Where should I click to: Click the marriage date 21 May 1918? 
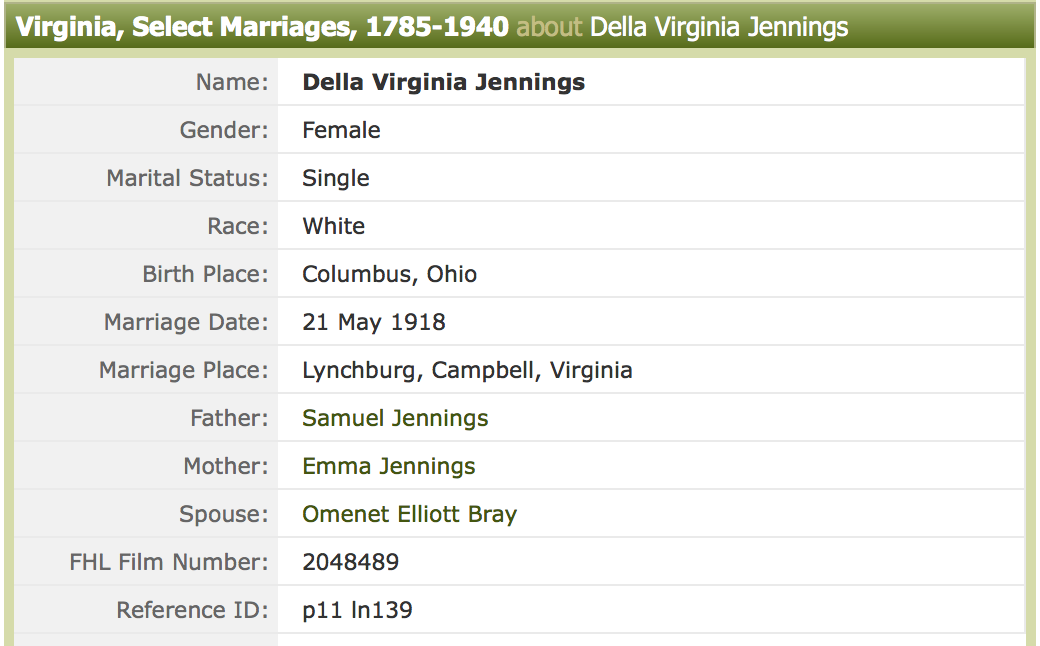pyautogui.click(x=374, y=322)
